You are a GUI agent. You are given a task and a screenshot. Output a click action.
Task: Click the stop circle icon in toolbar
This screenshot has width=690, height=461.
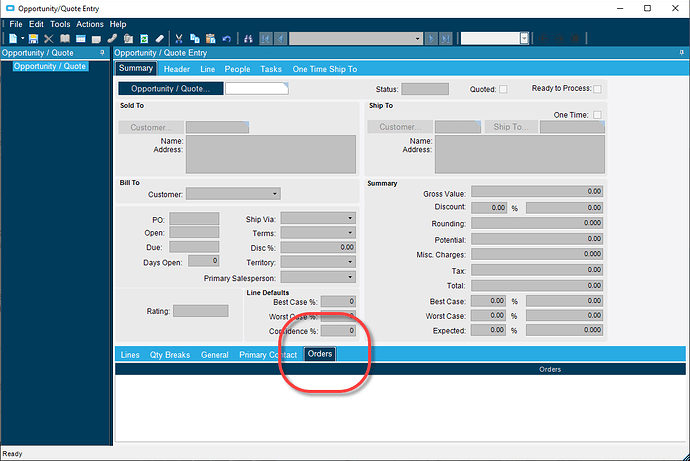pos(575,39)
